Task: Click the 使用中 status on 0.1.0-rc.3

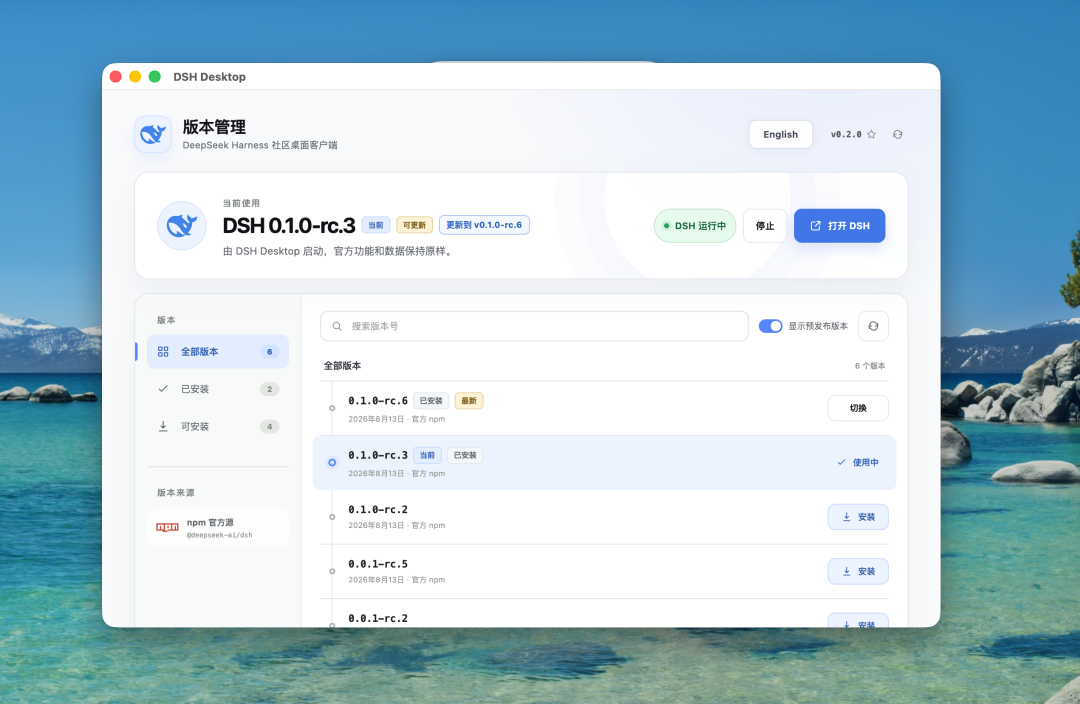Action: (858, 462)
